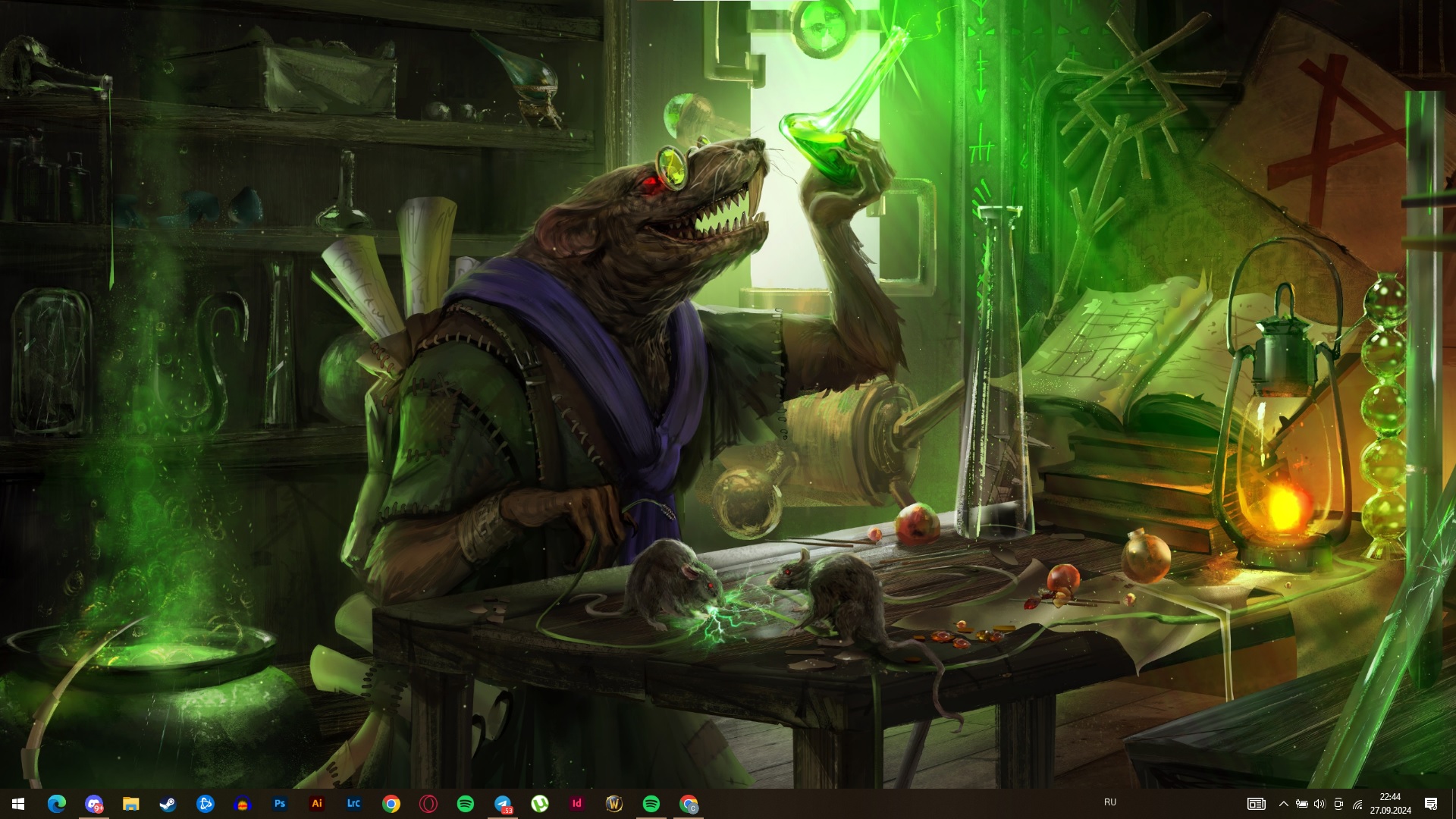Open Chrome icon with C profile badge
Screen dimensions: 1456x819
point(689,804)
